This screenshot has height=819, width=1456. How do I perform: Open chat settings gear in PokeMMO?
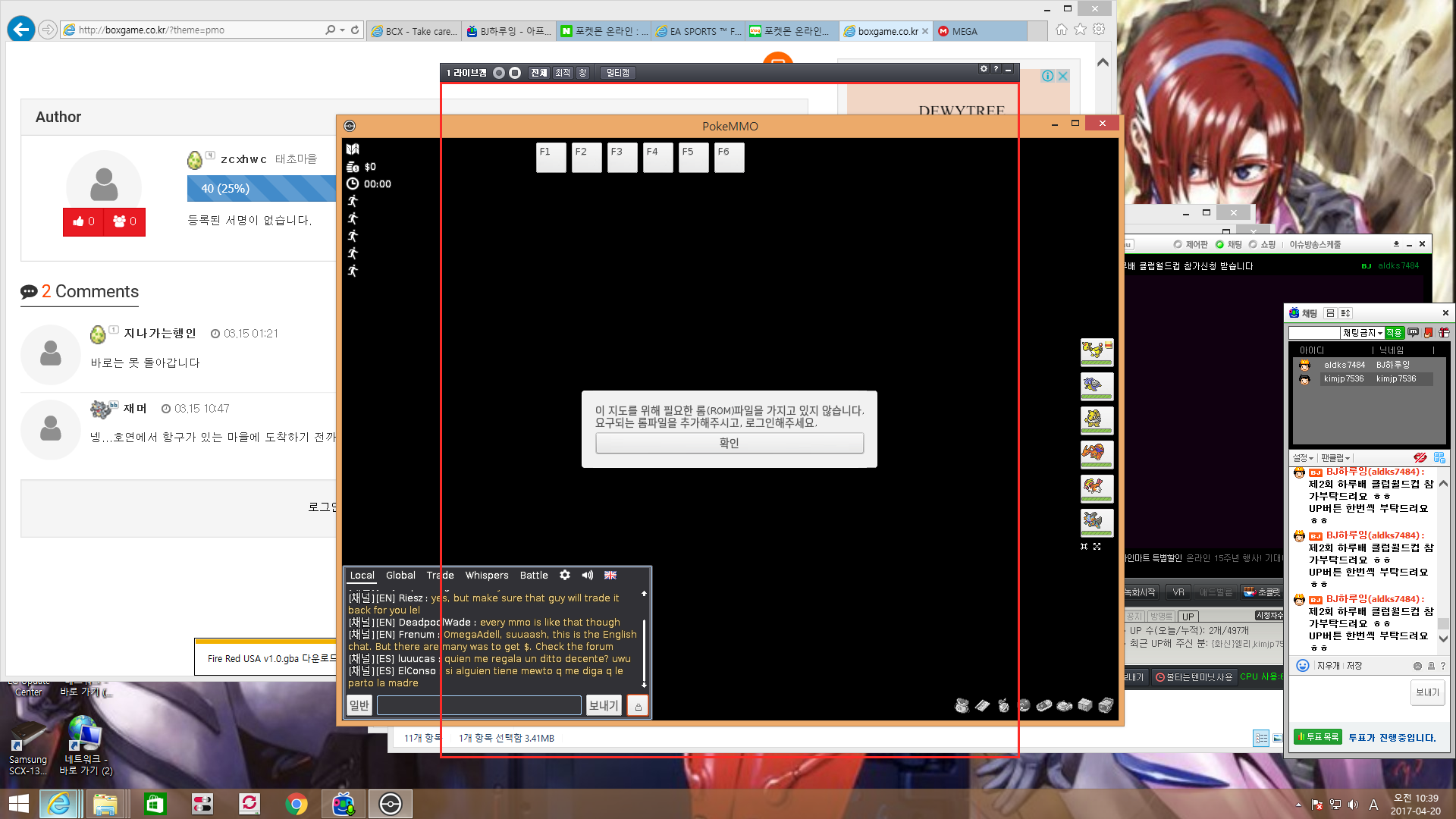pyautogui.click(x=565, y=576)
